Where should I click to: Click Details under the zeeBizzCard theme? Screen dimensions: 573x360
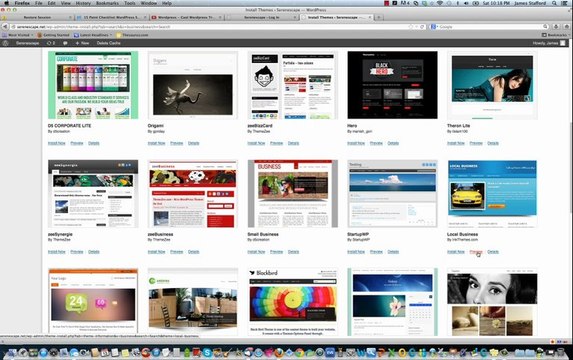pos(293,143)
